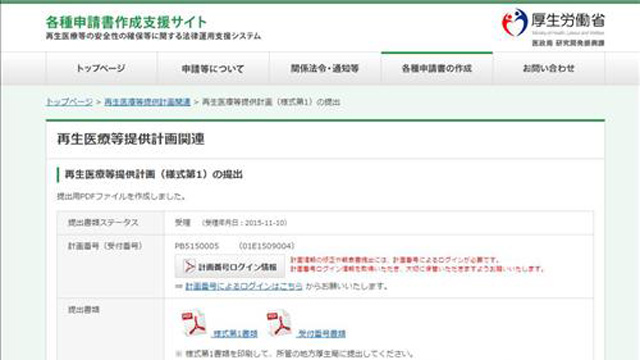Select the plan number PB5150005 text
This screenshot has width=640, height=360.
[x=197, y=246]
